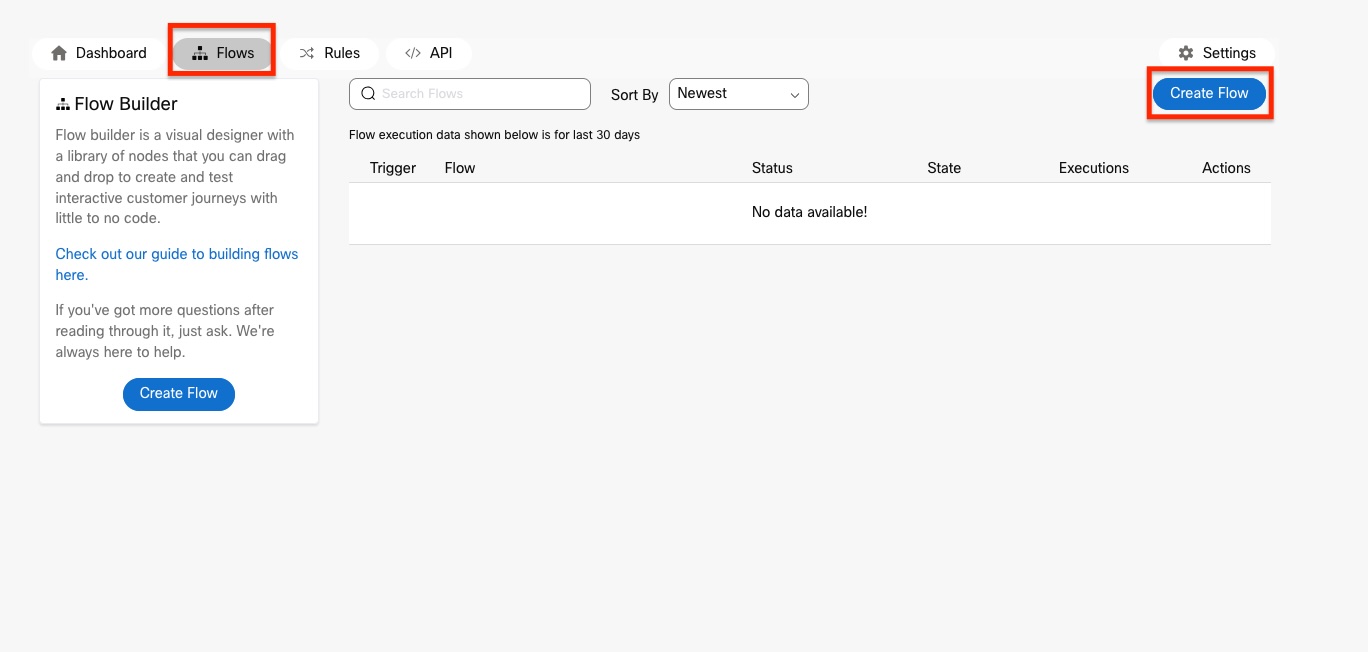Click Create Flow in Flow Builder panel
Image resolution: width=1368 pixels, height=652 pixels.
point(179,394)
